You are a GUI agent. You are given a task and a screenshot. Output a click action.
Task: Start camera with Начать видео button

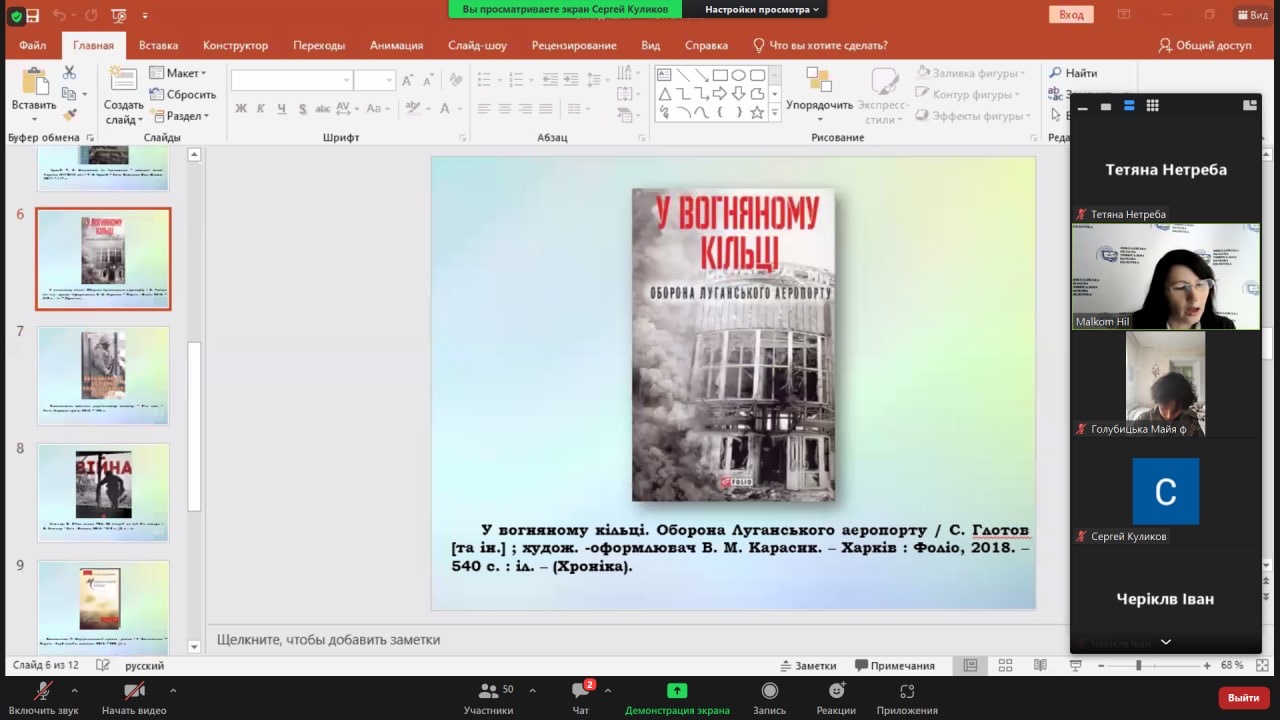tap(134, 697)
